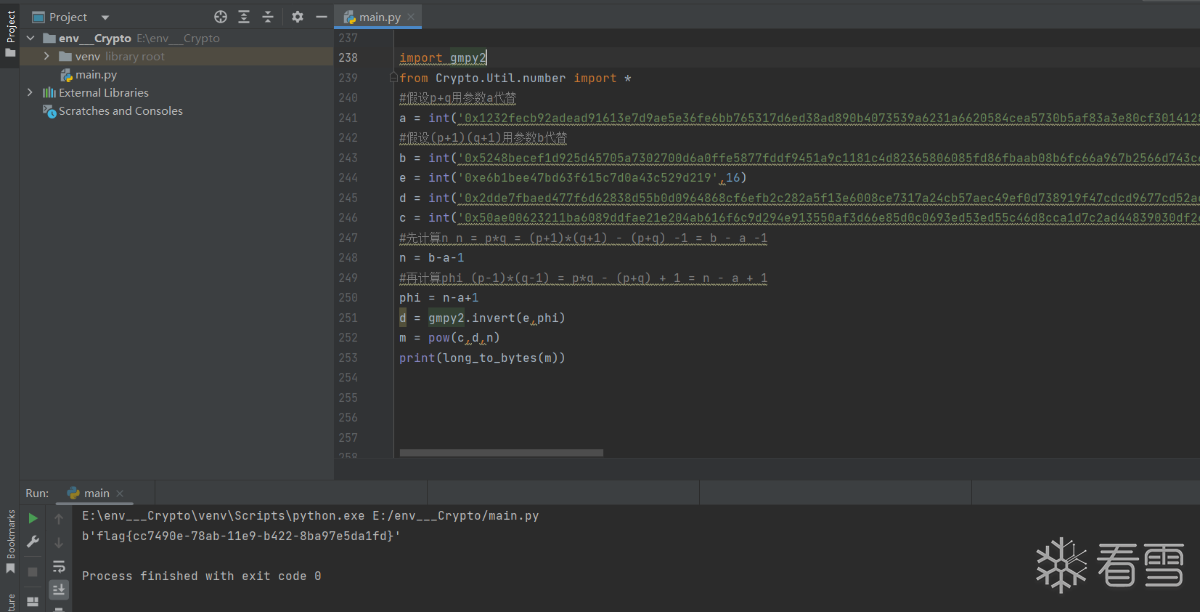Image resolution: width=1200 pixels, height=612 pixels.
Task: Click the flag output line in console
Action: pos(241,536)
